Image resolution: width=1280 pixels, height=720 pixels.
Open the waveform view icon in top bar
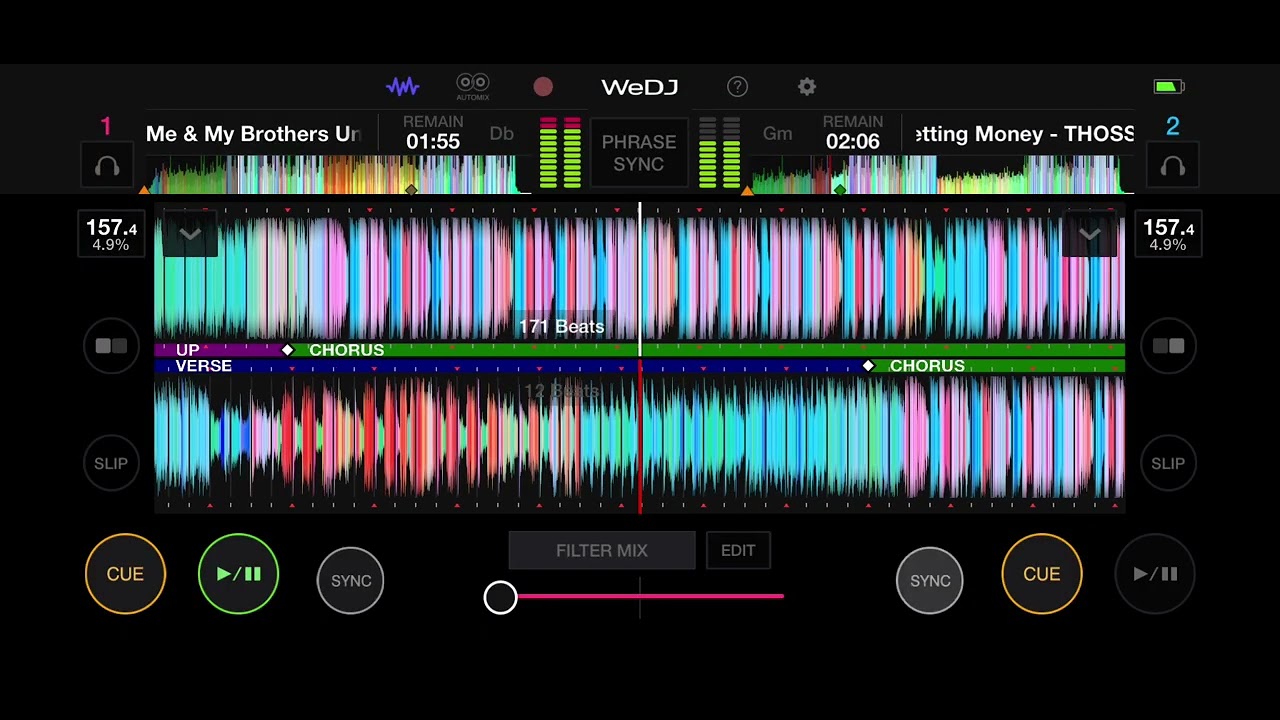pyautogui.click(x=403, y=87)
